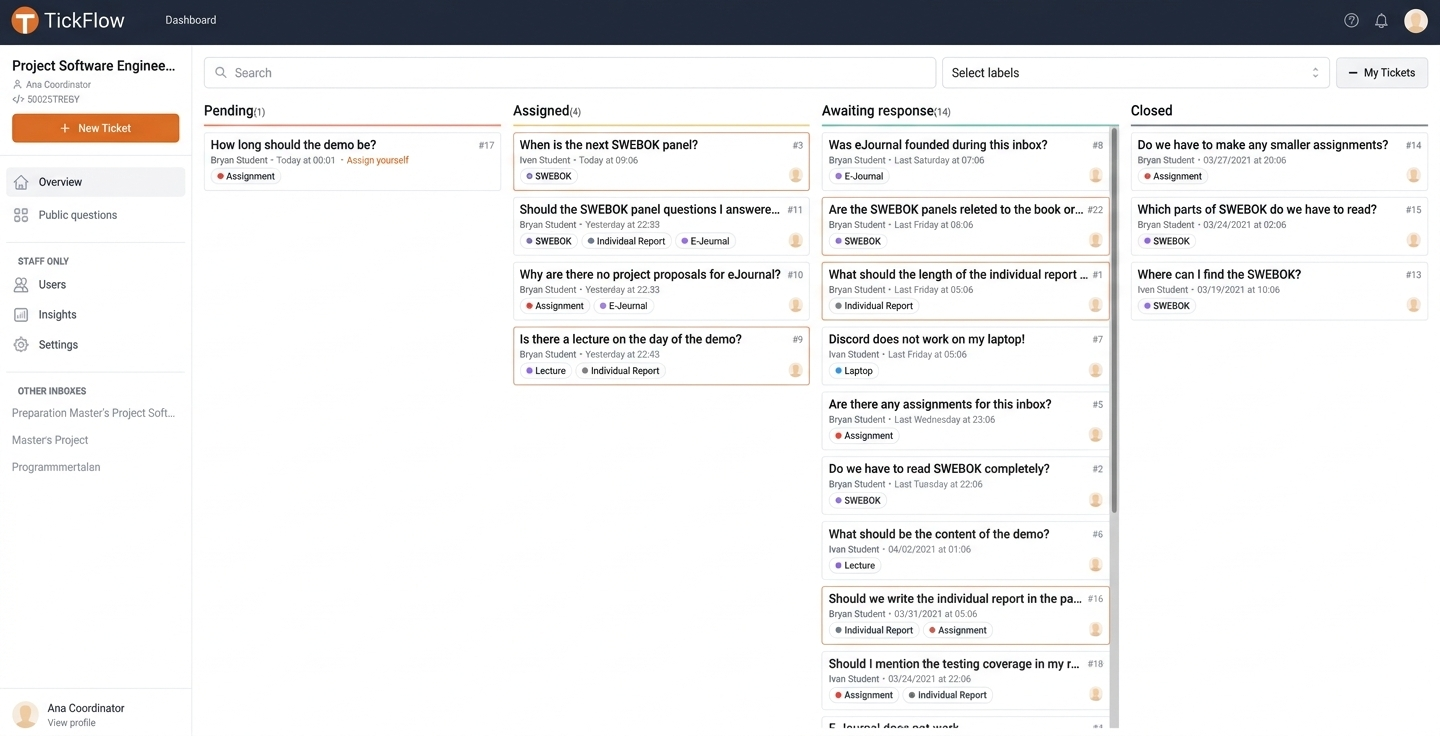Click the home icon next to Overview
This screenshot has width=1440, height=736.
pos(19,180)
